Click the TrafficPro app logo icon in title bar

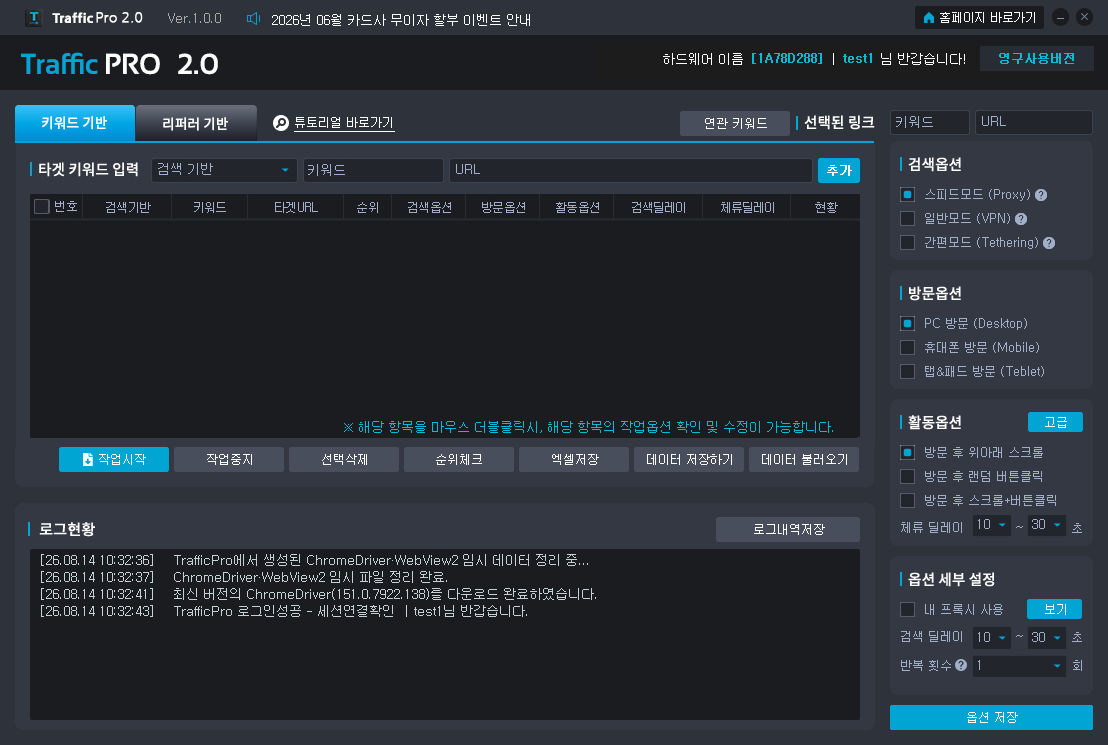(33, 18)
